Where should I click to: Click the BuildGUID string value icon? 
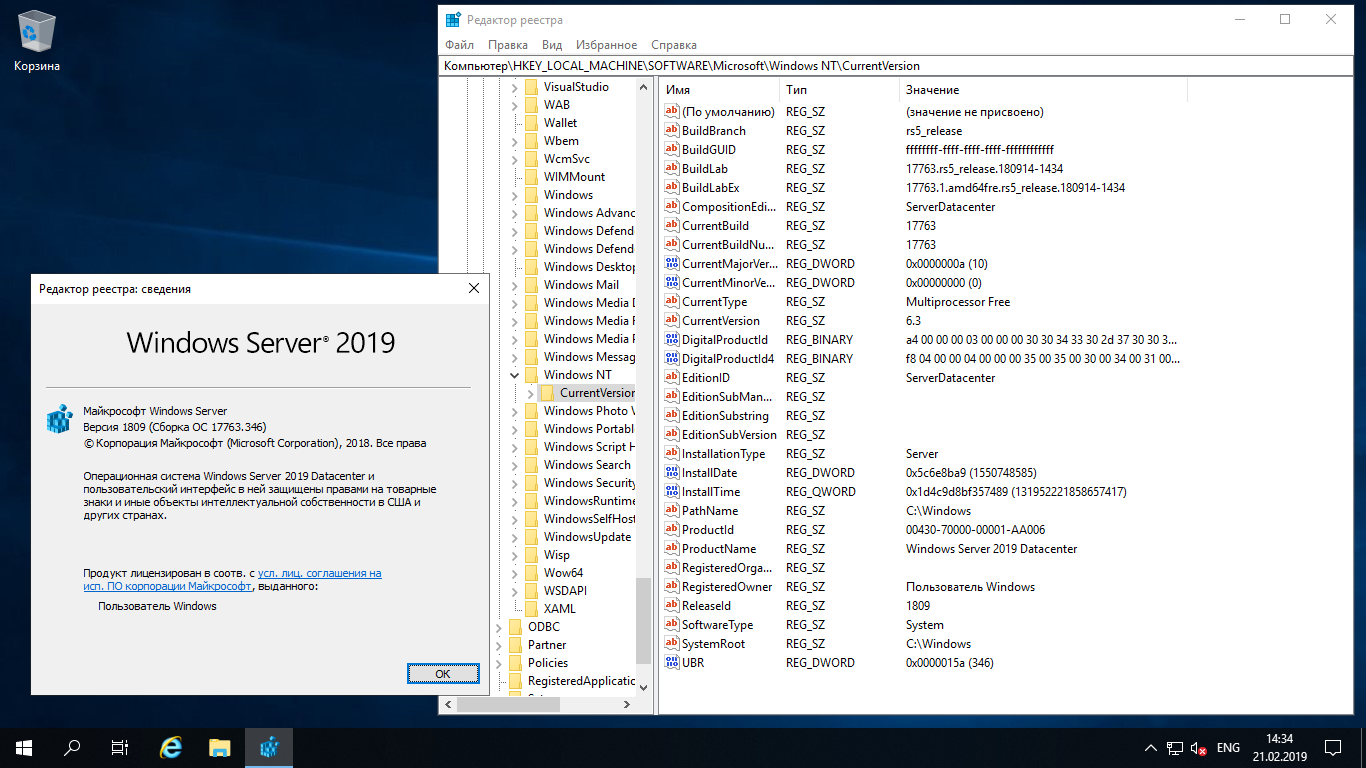coord(672,150)
